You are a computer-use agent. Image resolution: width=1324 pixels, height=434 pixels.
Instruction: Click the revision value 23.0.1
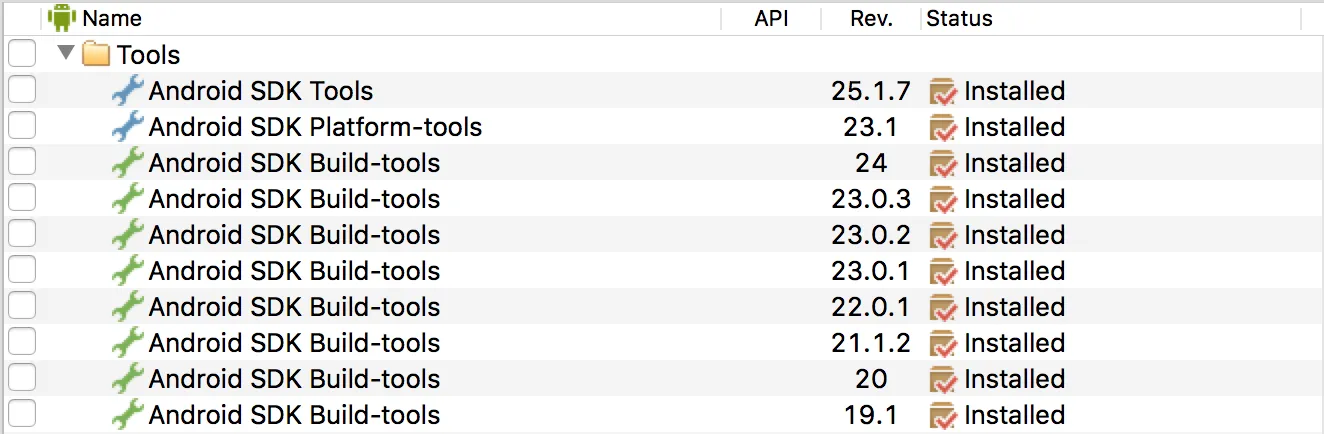(871, 271)
